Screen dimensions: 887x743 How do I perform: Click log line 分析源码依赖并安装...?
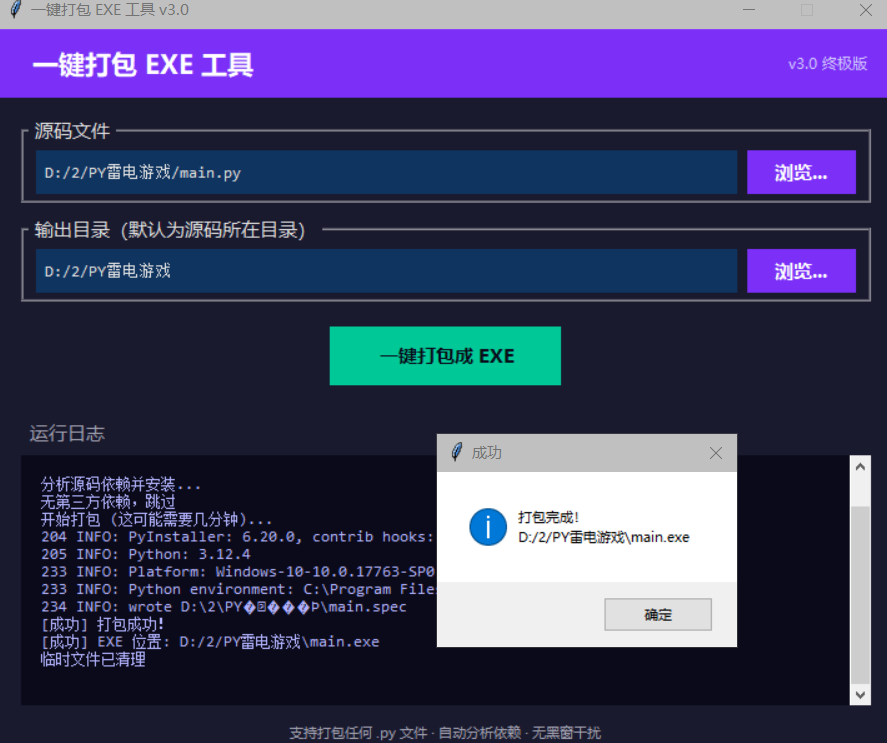tap(120, 484)
